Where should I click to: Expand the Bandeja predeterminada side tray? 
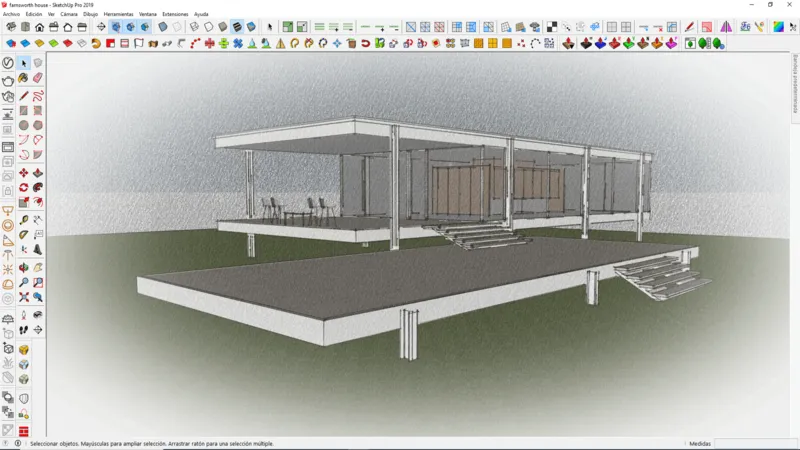[795, 78]
